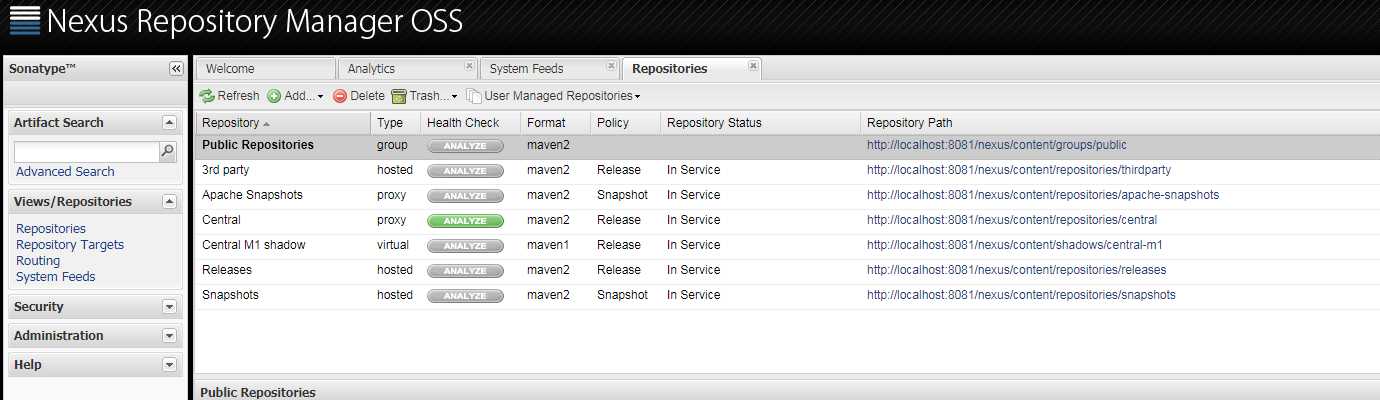Sort by Repository Status column header
This screenshot has width=1380, height=400.
[760, 123]
